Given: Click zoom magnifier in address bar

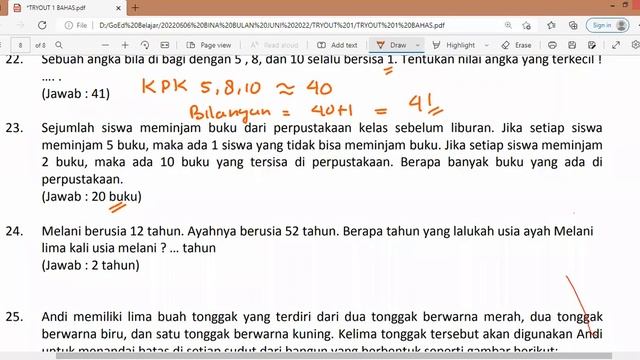Looking at the screenshot, I should 508,25.
